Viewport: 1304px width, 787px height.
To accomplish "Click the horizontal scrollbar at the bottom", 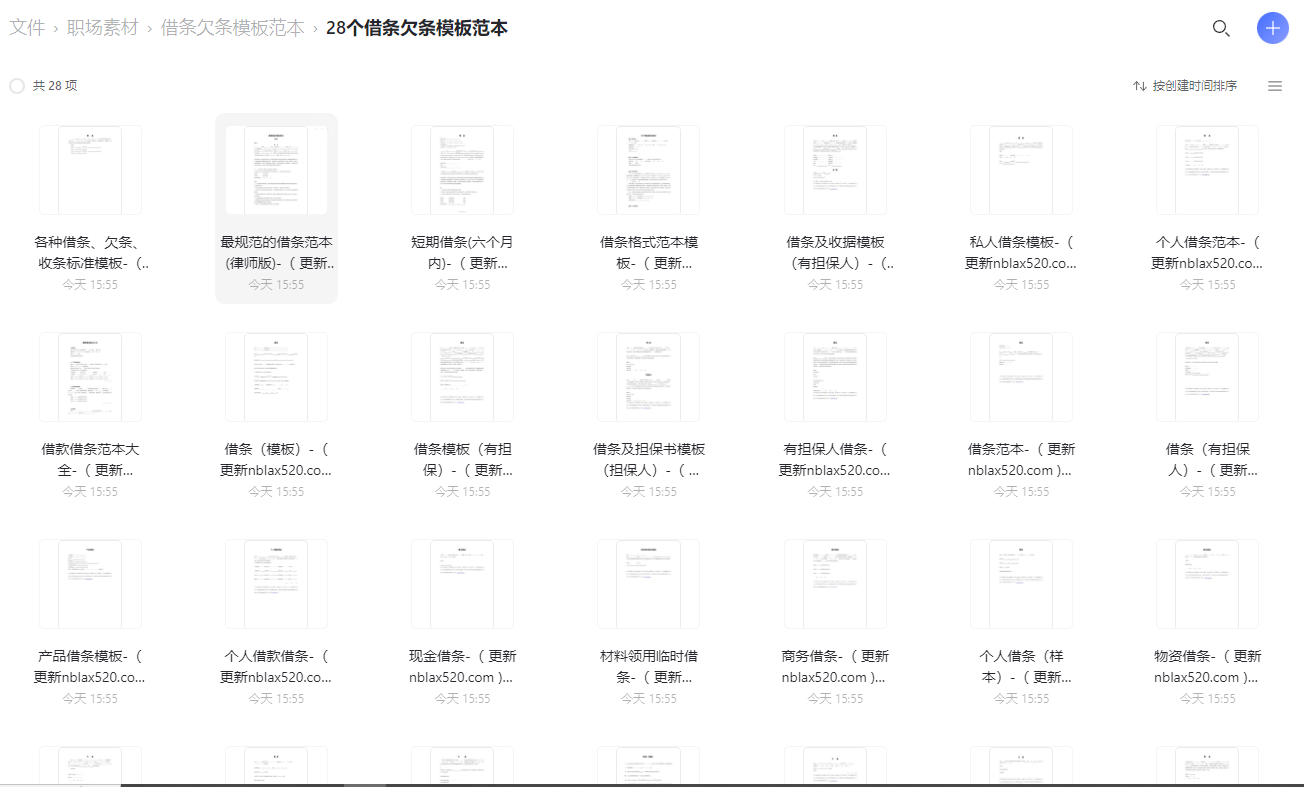I will pos(652,785).
